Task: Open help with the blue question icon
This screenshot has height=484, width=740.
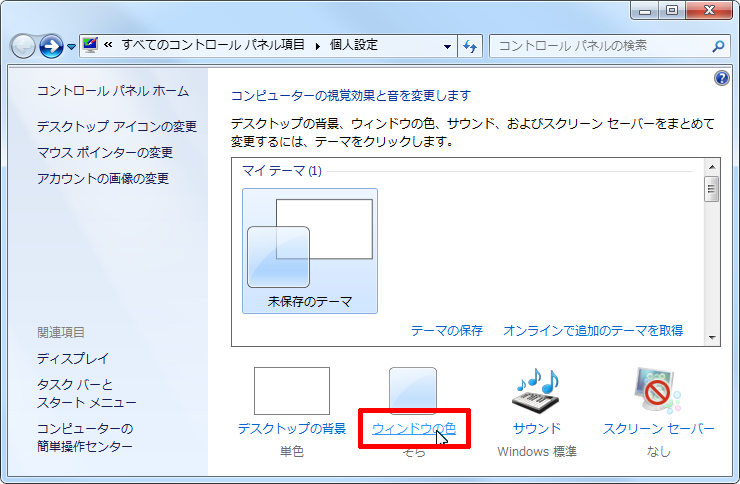Action: point(722,78)
